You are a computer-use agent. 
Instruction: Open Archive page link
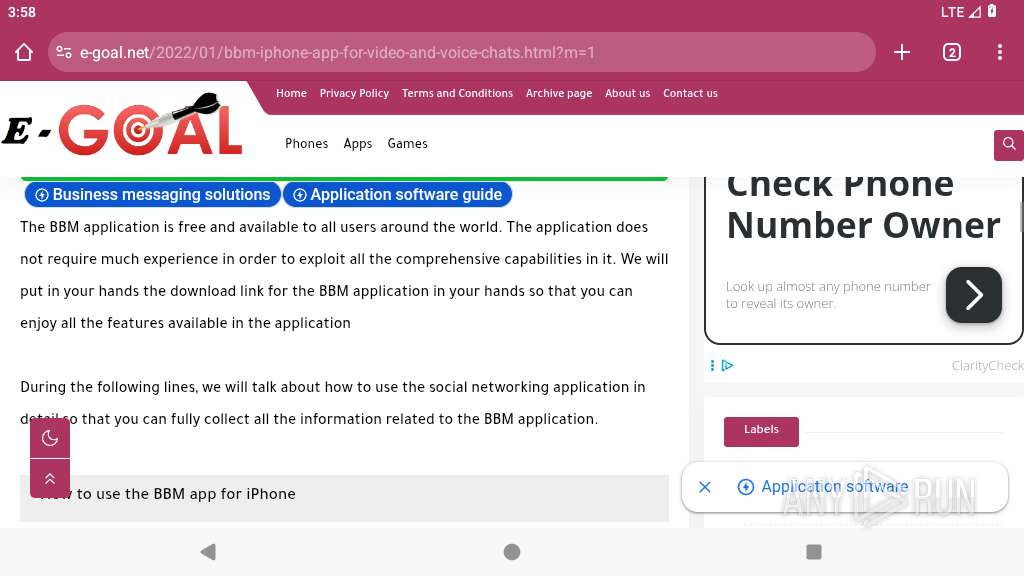[559, 93]
